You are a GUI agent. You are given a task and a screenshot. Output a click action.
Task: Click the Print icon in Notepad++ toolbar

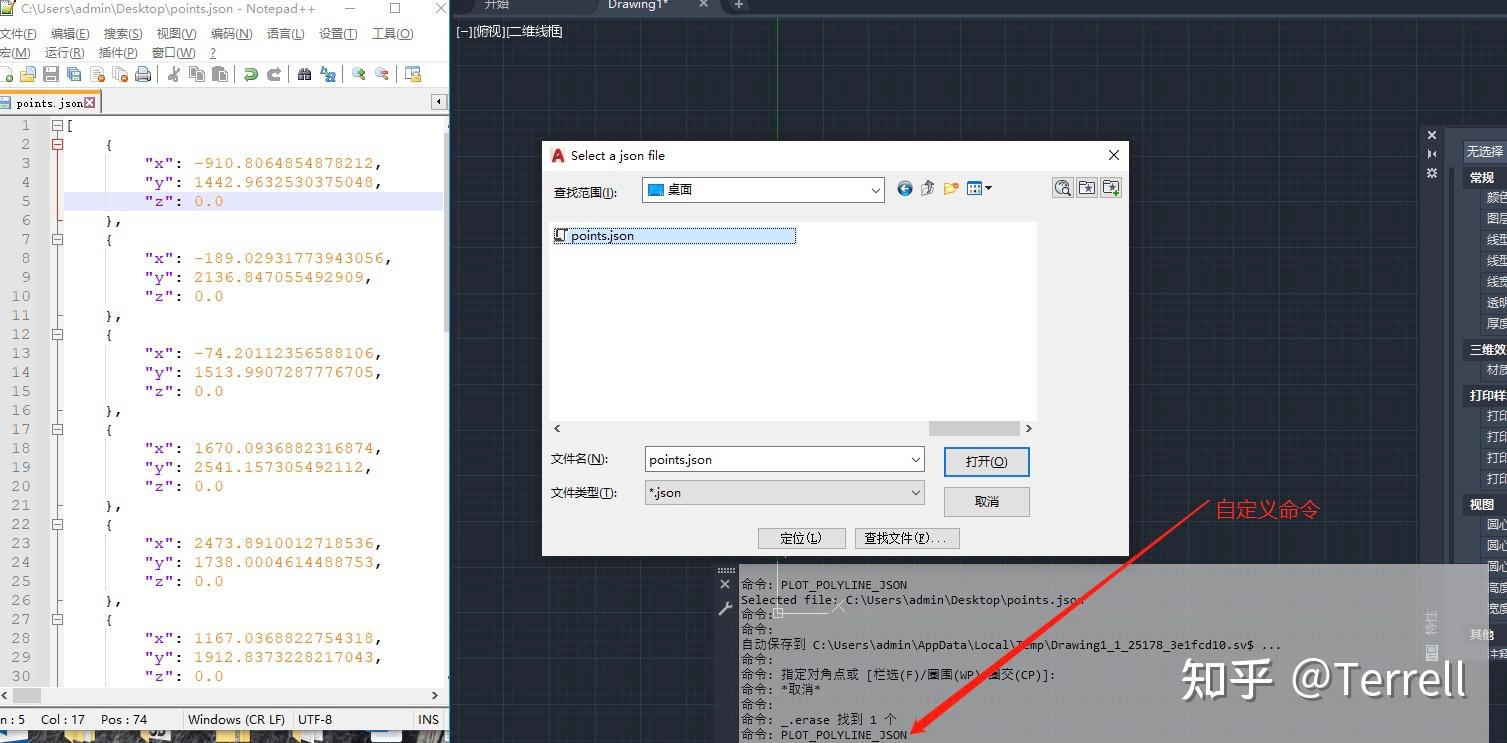[143, 73]
